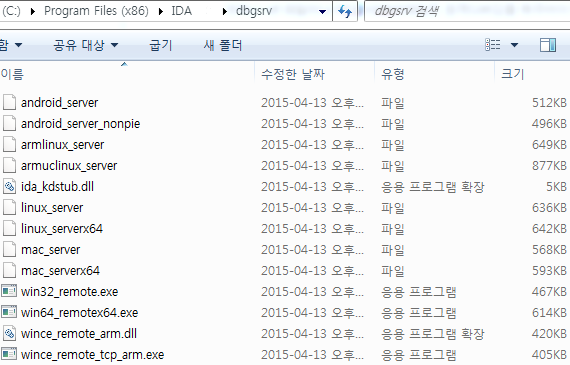570x365 pixels.
Task: Expand arrow after (C:) in address bar
Action: (x=33, y=12)
